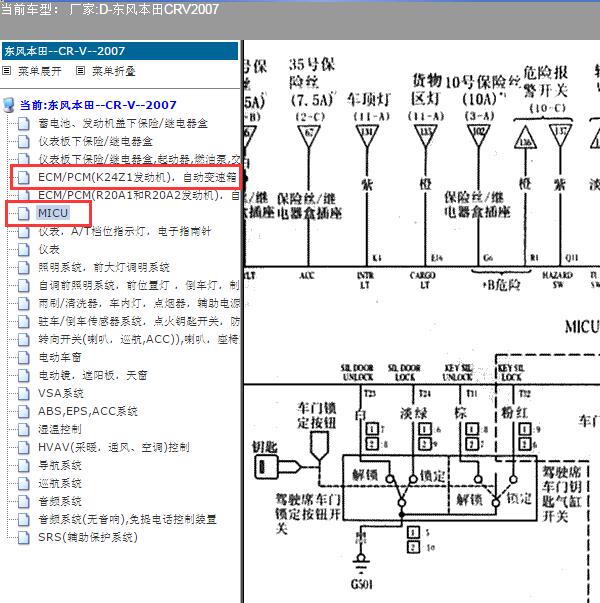Open 蓄电池、发动机盖下保险/继电器盒 diagram
The width and height of the screenshot is (600, 603).
[123, 123]
